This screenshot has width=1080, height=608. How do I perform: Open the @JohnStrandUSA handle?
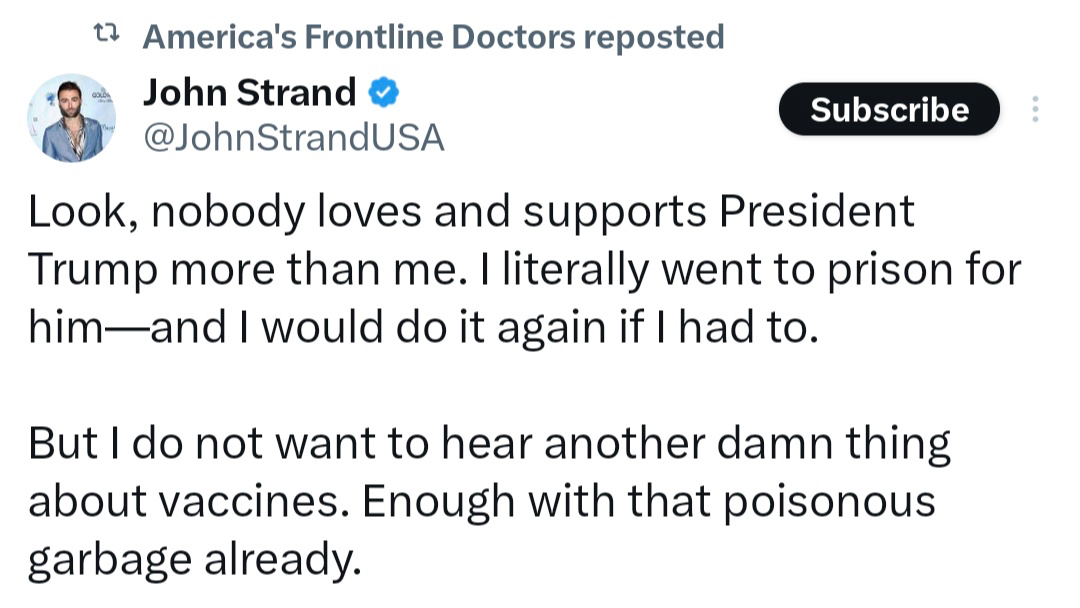pyautogui.click(x=294, y=138)
